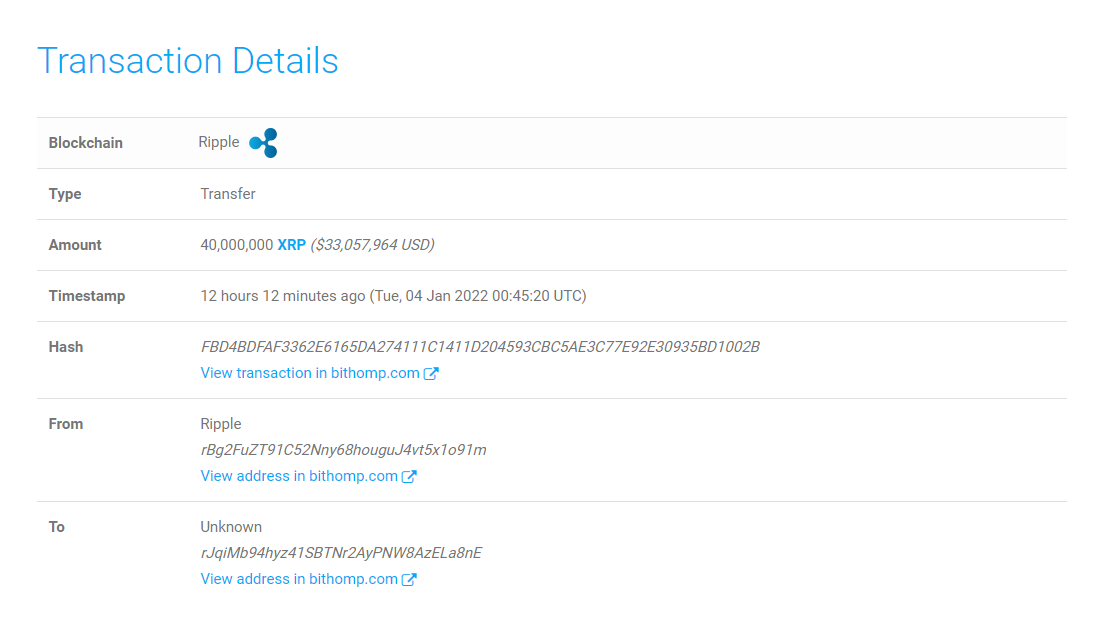
Task: Click the To row label
Action: (57, 527)
